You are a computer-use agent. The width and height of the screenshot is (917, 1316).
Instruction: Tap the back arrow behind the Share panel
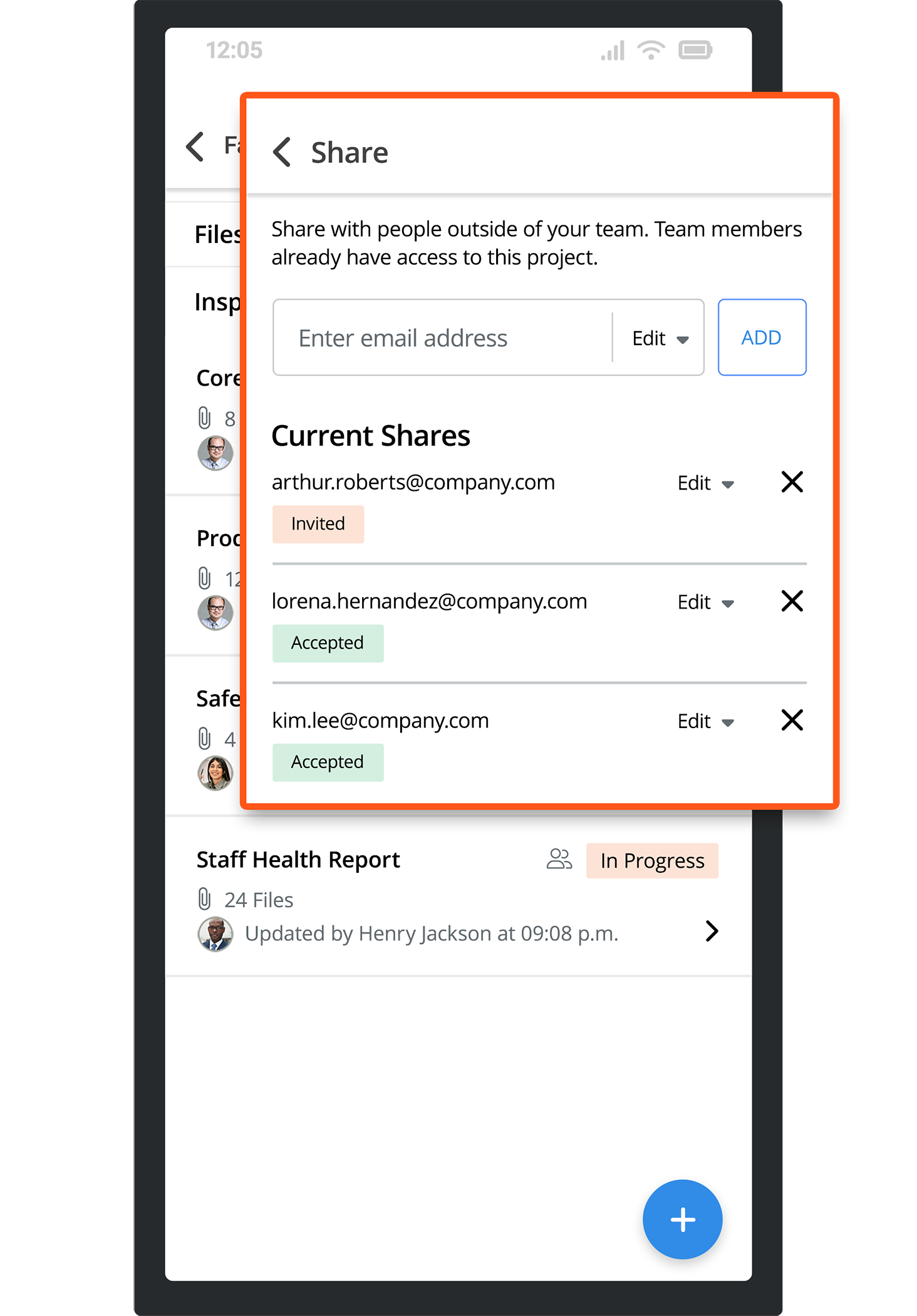point(195,147)
